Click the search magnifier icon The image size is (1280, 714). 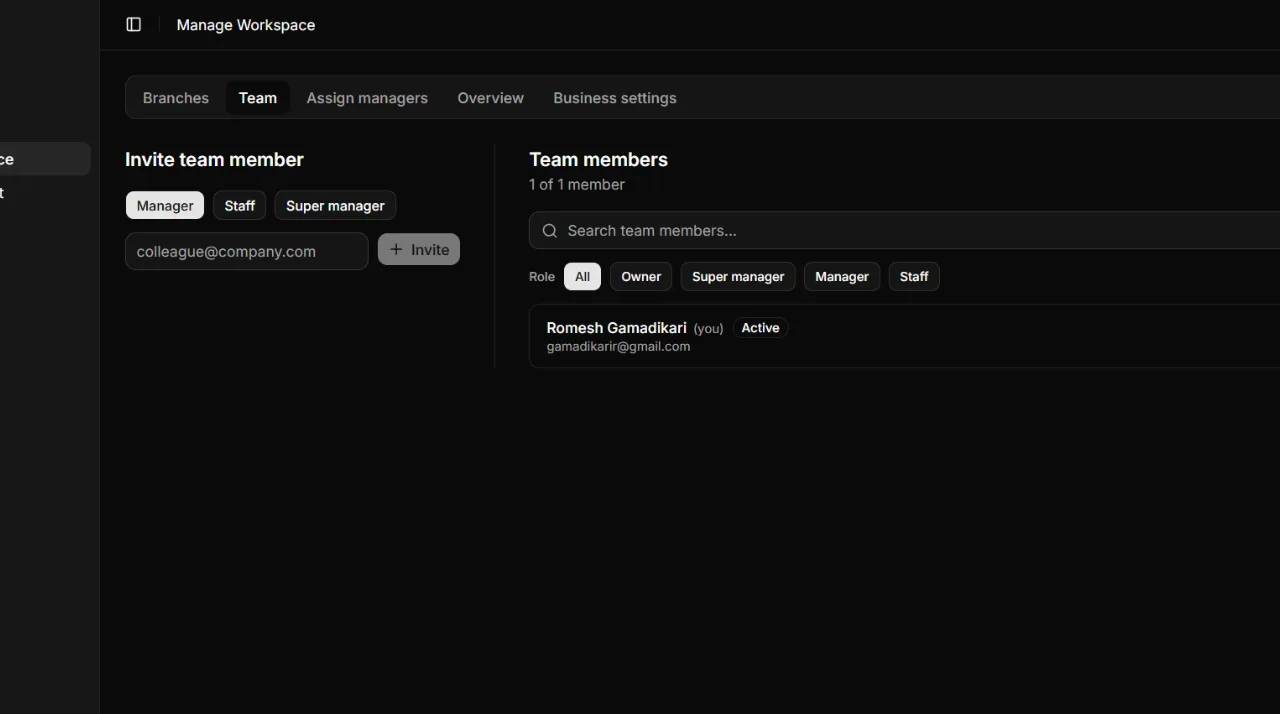pyautogui.click(x=549, y=231)
